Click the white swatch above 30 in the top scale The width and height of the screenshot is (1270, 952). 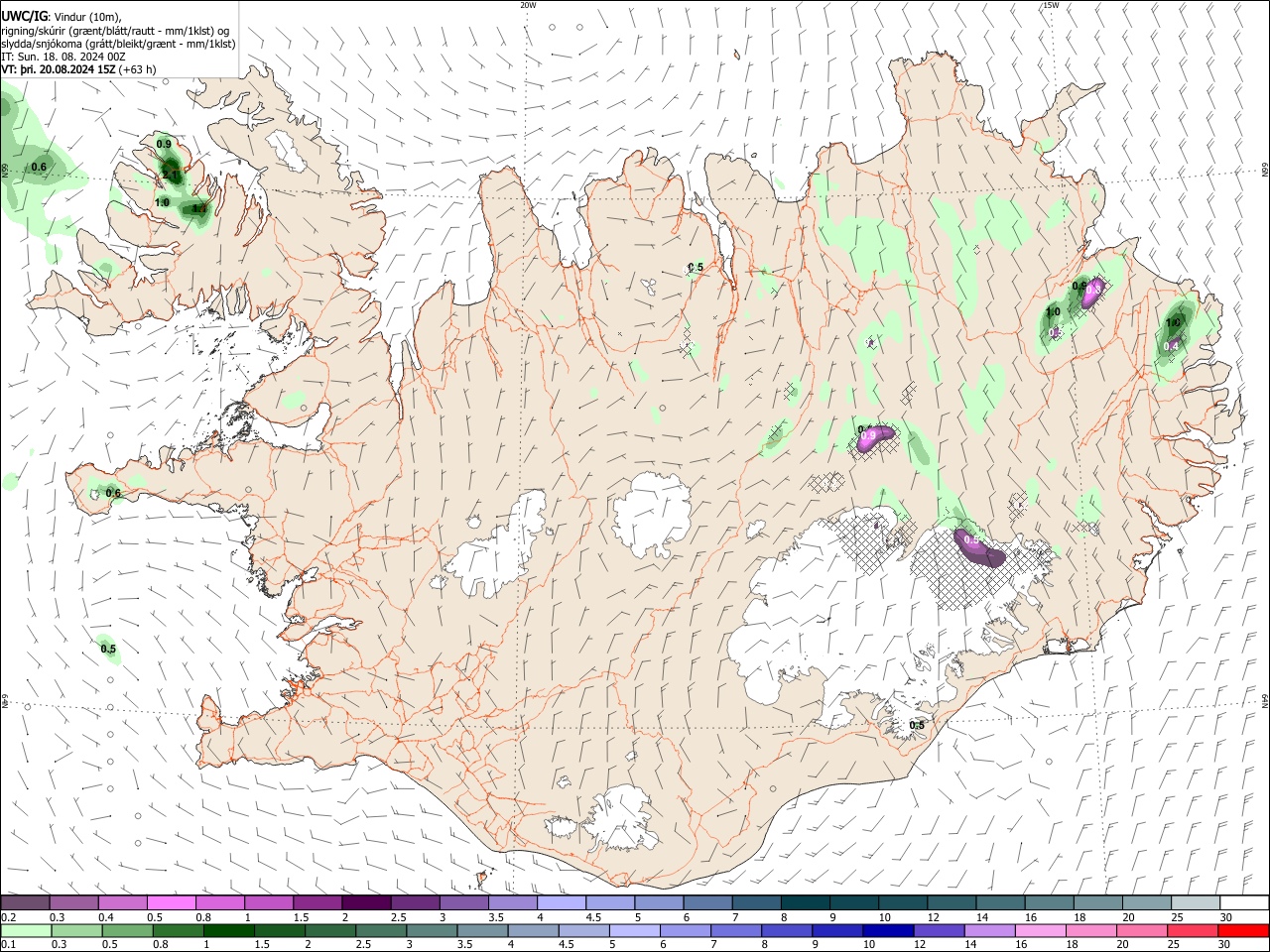[1243, 903]
